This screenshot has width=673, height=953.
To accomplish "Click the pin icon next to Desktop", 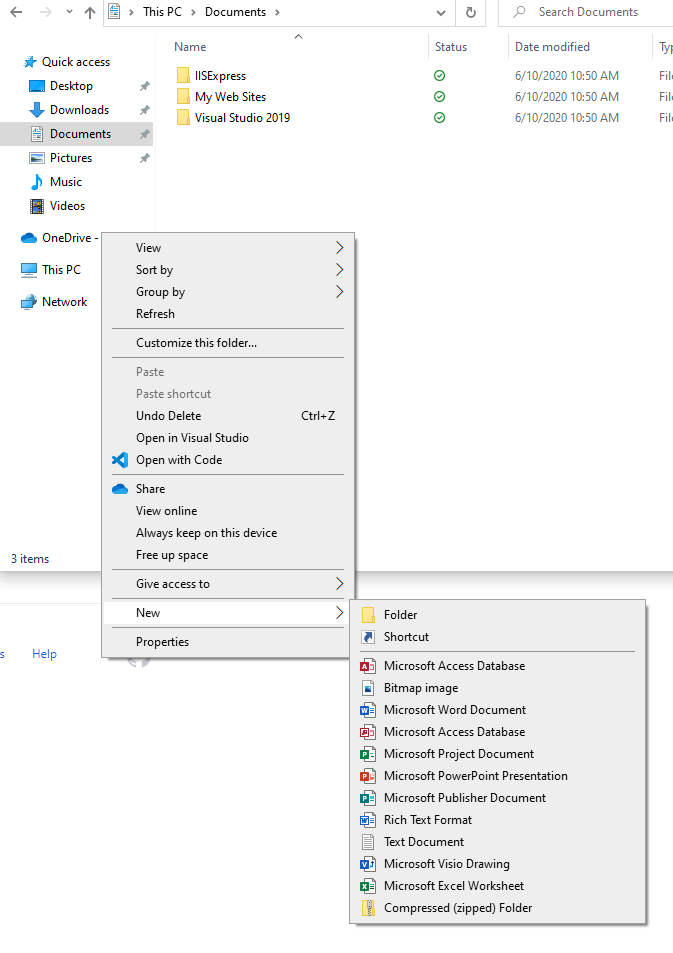I will point(144,86).
